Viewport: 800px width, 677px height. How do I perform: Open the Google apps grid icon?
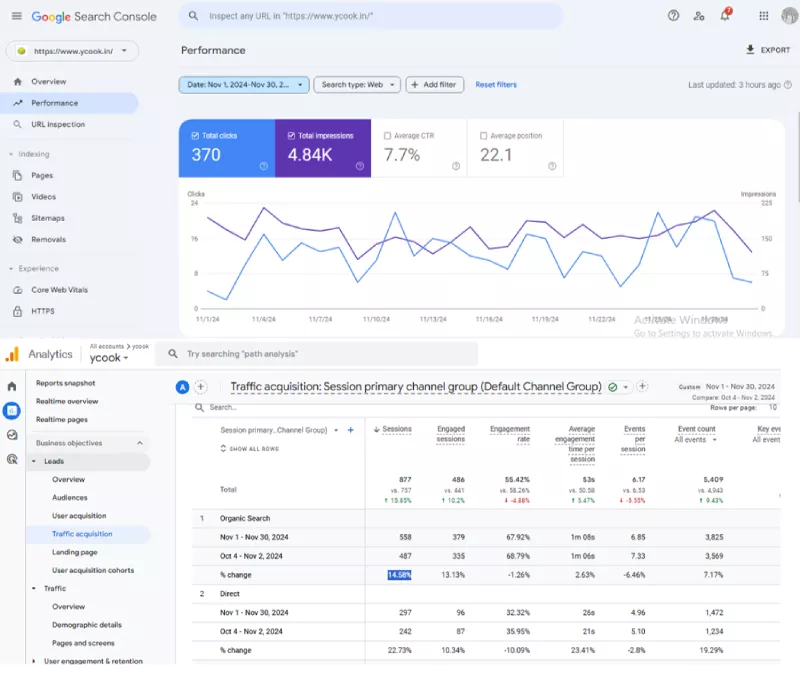[764, 16]
